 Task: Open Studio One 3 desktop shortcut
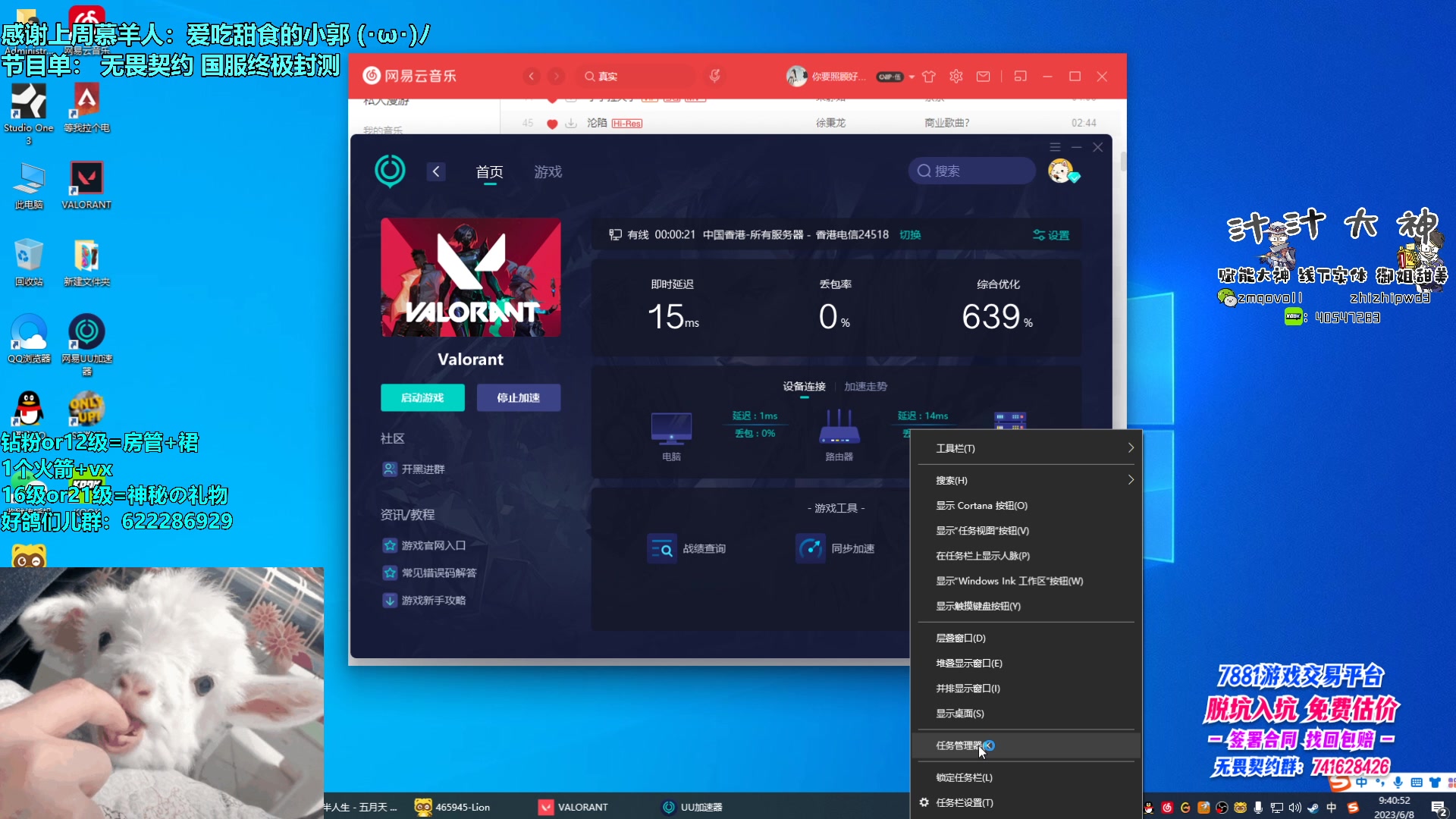click(29, 114)
